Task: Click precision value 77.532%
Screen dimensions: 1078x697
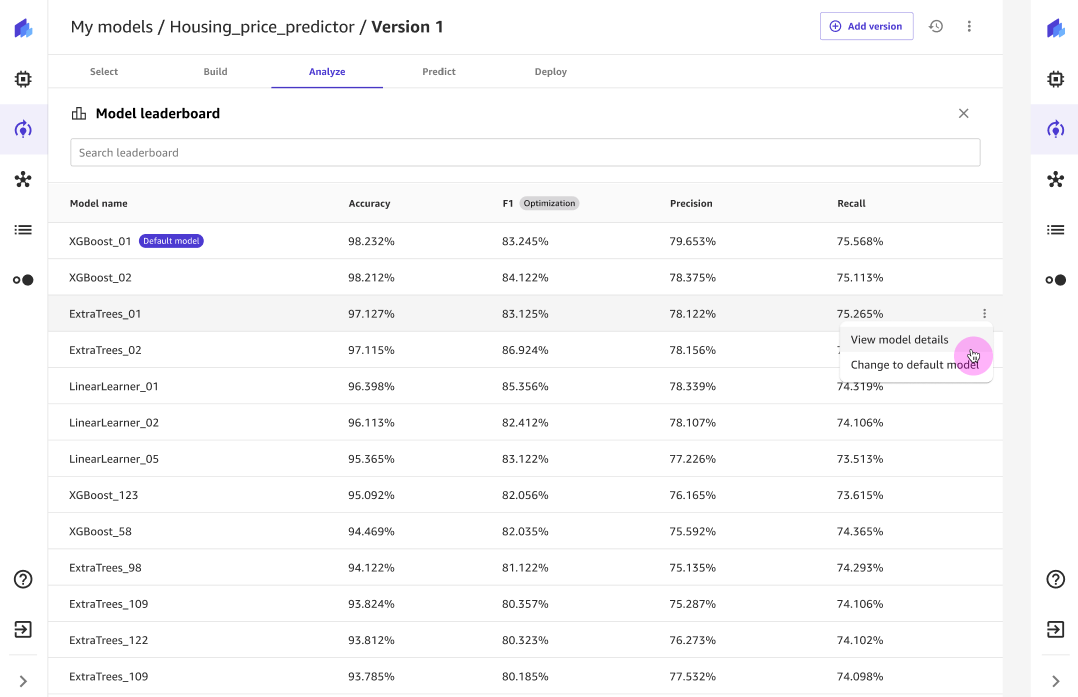Action: click(x=692, y=676)
